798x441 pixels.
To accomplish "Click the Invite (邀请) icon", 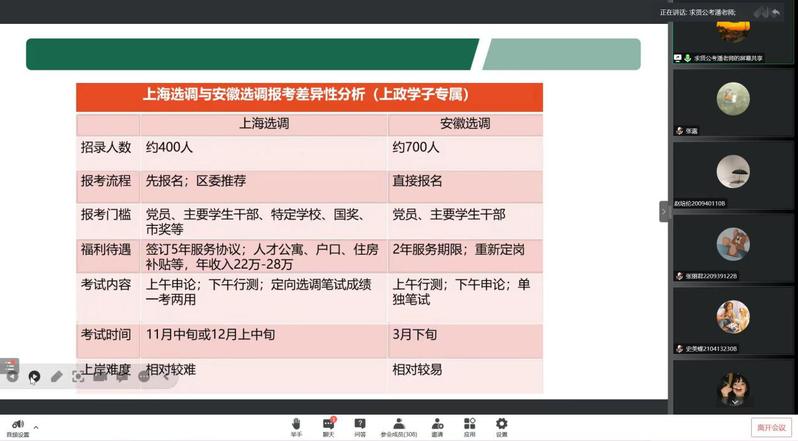I will pos(437,426).
